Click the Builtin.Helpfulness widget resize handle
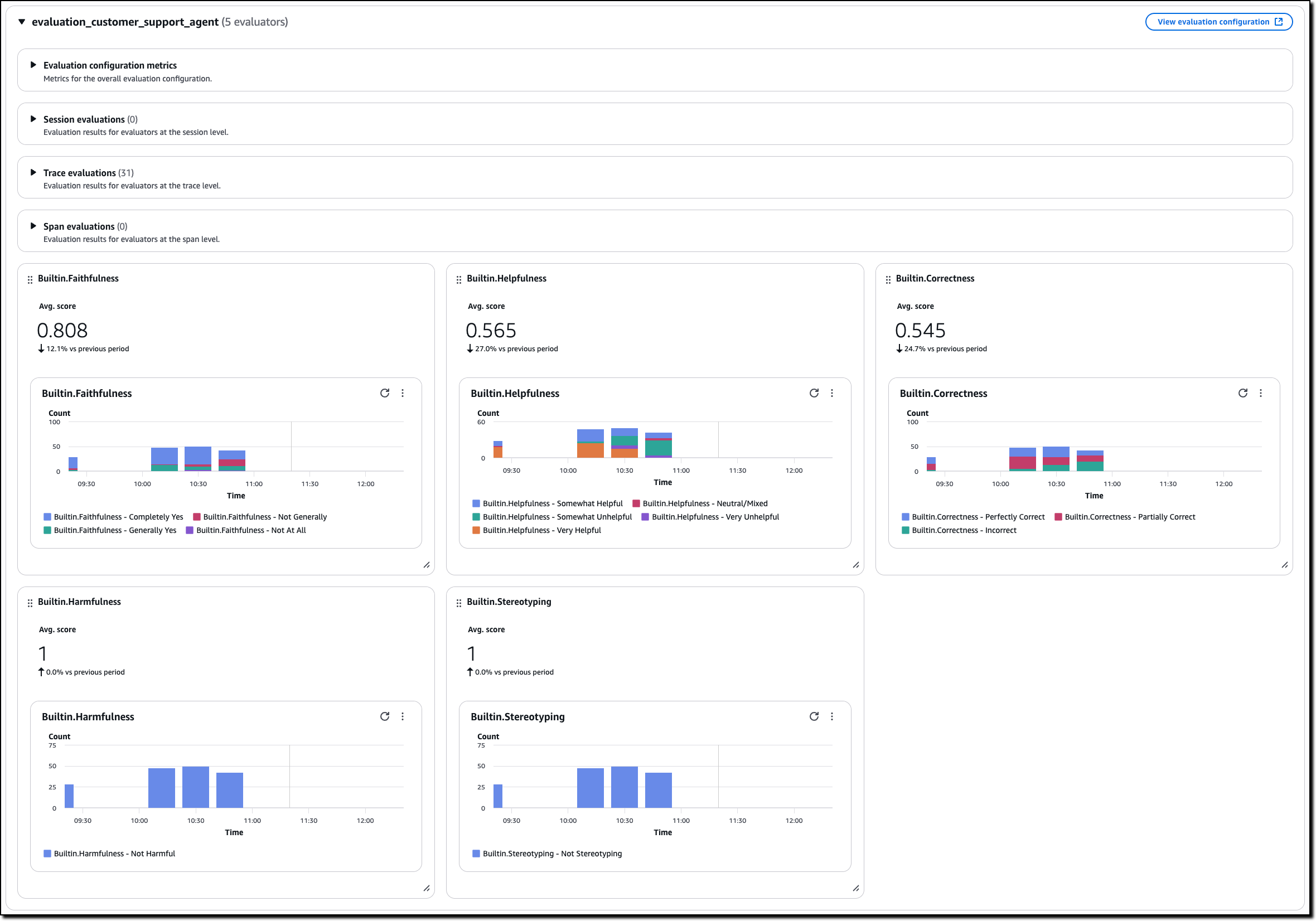Image resolution: width=1316 pixels, height=921 pixels. tap(856, 565)
